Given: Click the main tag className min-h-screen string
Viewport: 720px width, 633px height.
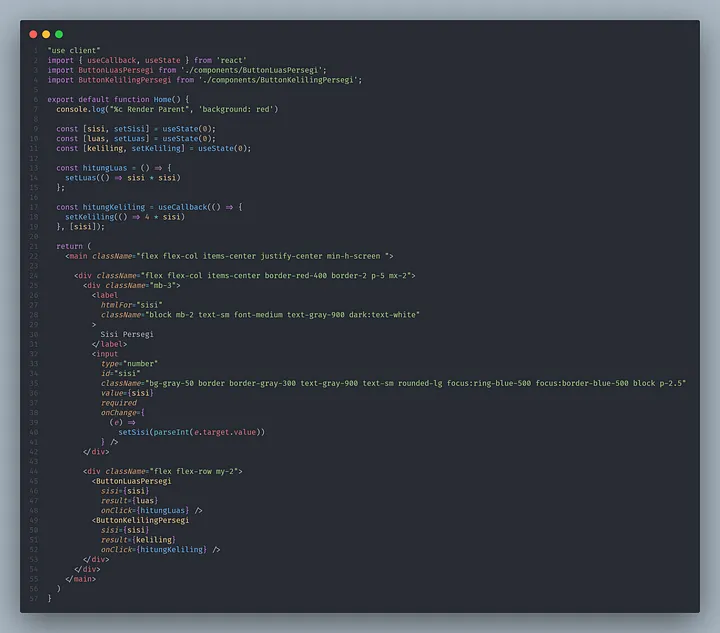Looking at the screenshot, I should tap(263, 256).
